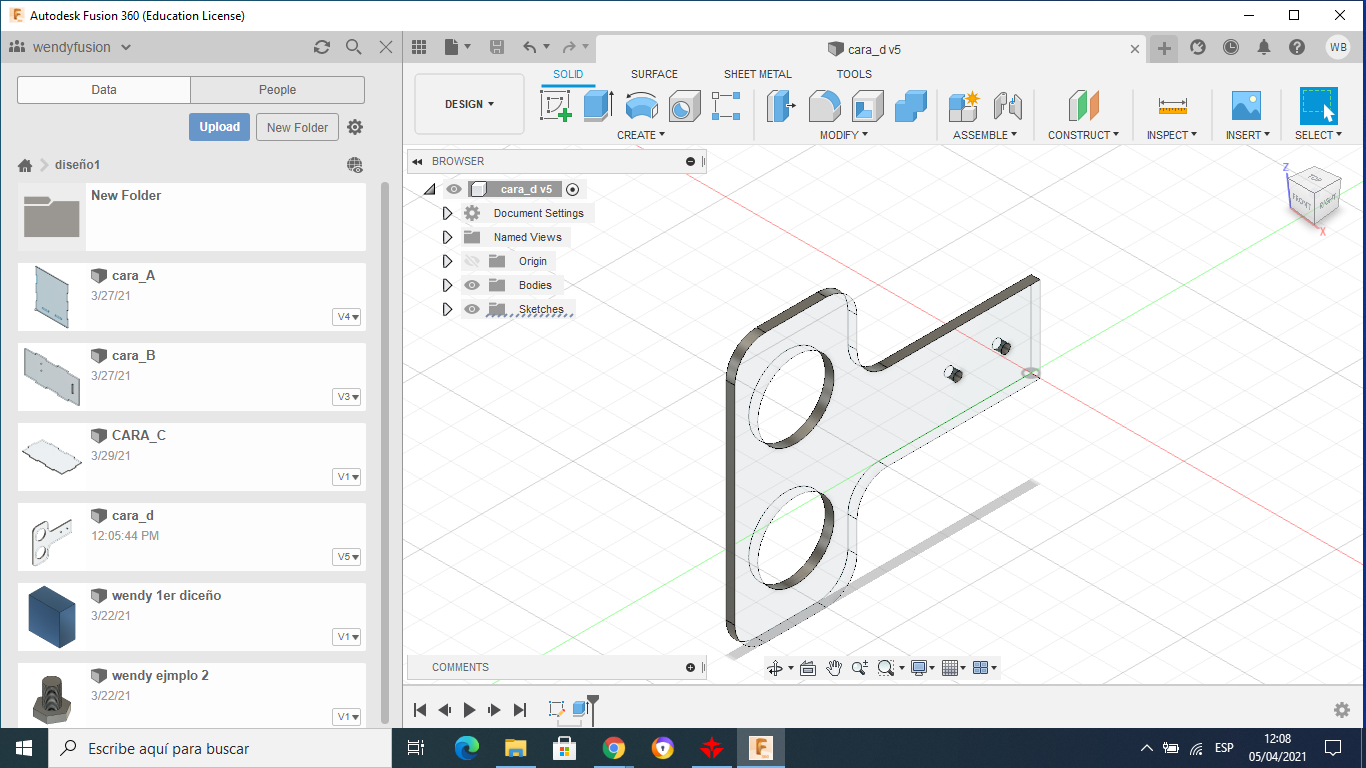Open the MODIFY dropdown menu
Image resolution: width=1366 pixels, height=768 pixels.
[x=844, y=135]
